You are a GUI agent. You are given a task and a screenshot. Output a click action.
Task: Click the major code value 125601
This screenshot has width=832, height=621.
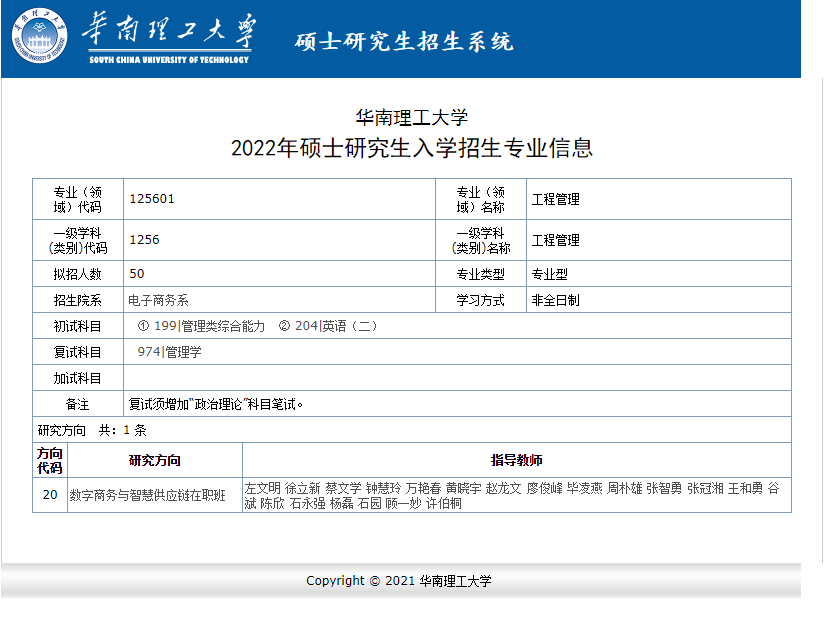[152, 199]
